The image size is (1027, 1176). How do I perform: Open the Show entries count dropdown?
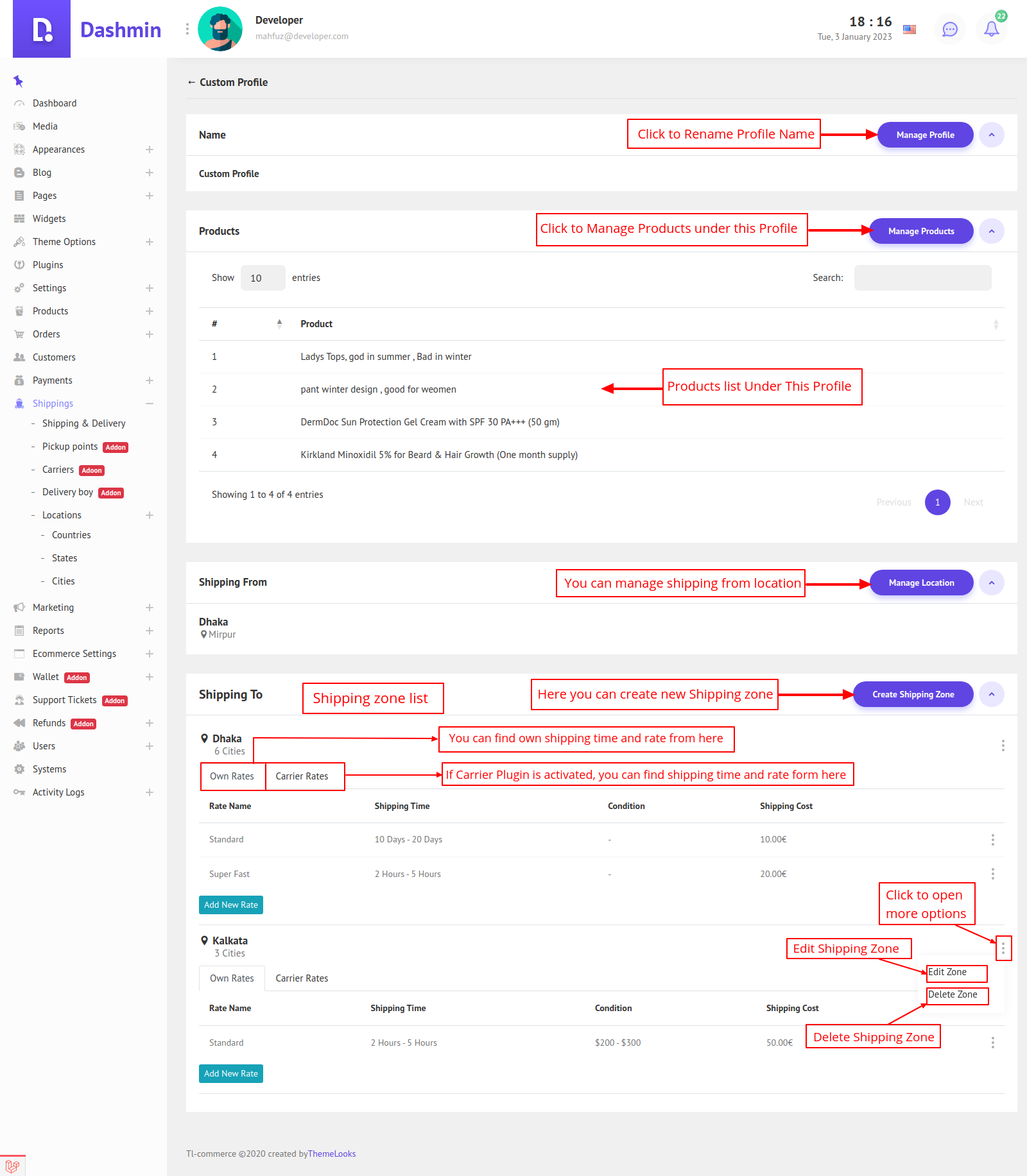263,278
